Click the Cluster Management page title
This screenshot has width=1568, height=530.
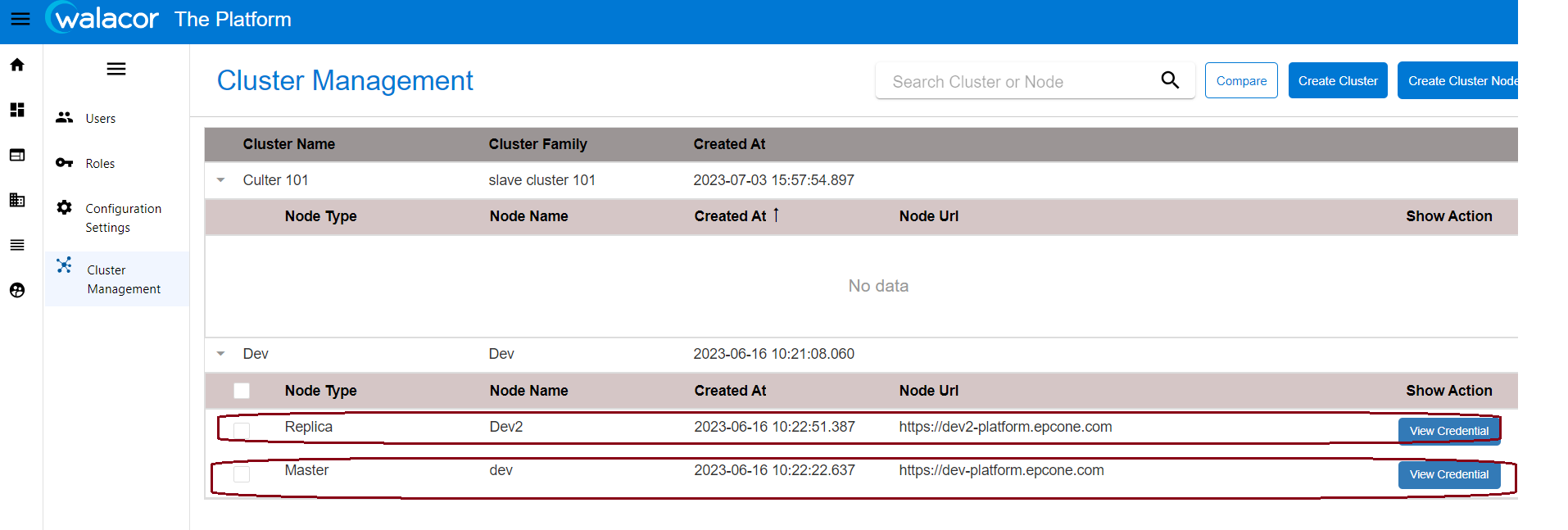(x=345, y=80)
